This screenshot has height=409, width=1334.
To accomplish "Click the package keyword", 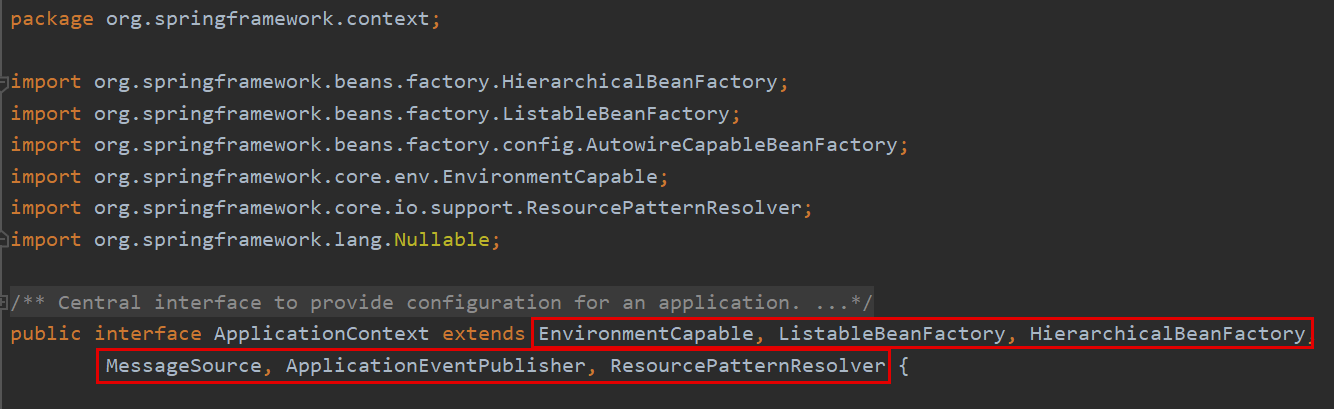I will coord(52,20).
